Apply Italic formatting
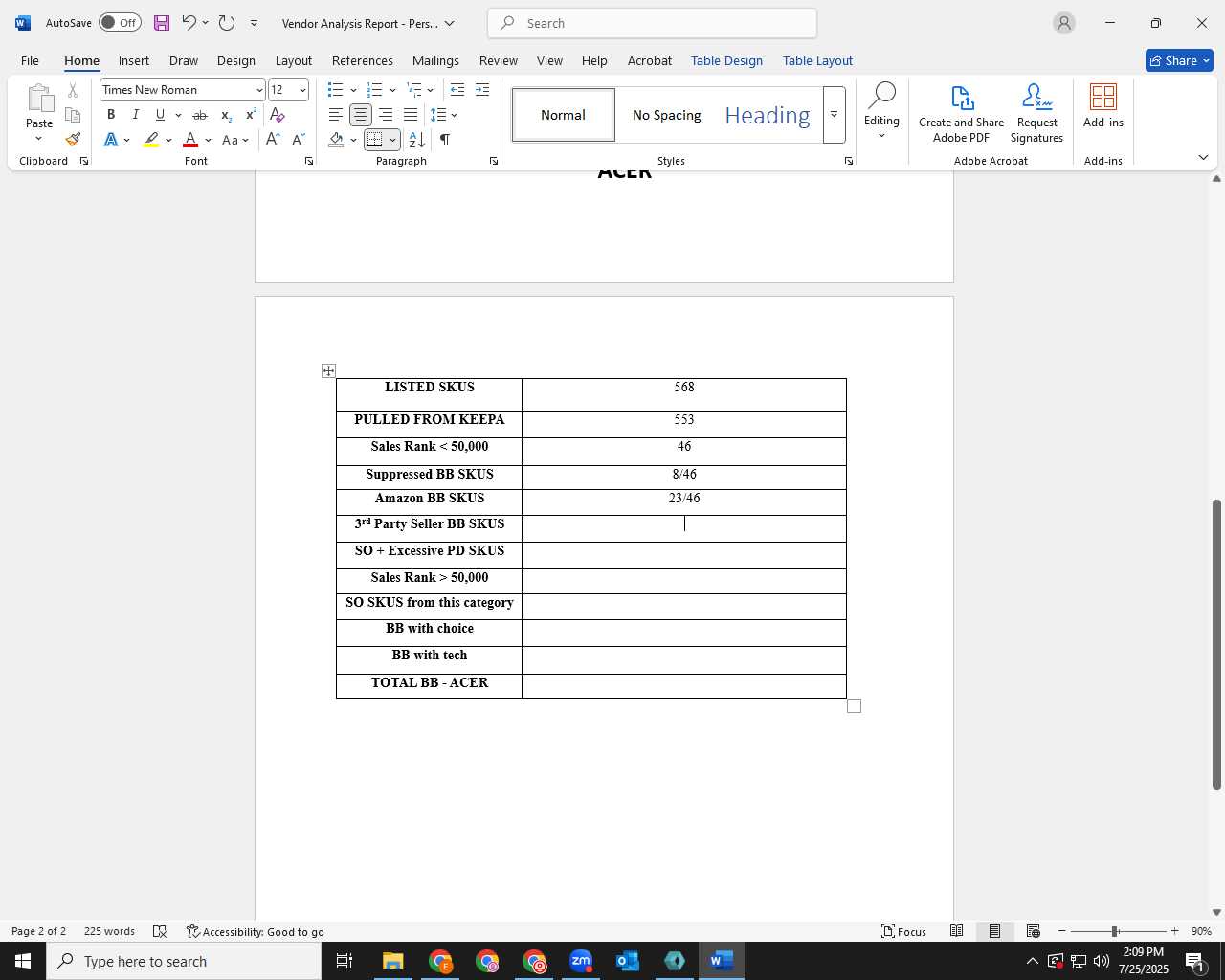Image resolution: width=1225 pixels, height=980 pixels. click(136, 115)
